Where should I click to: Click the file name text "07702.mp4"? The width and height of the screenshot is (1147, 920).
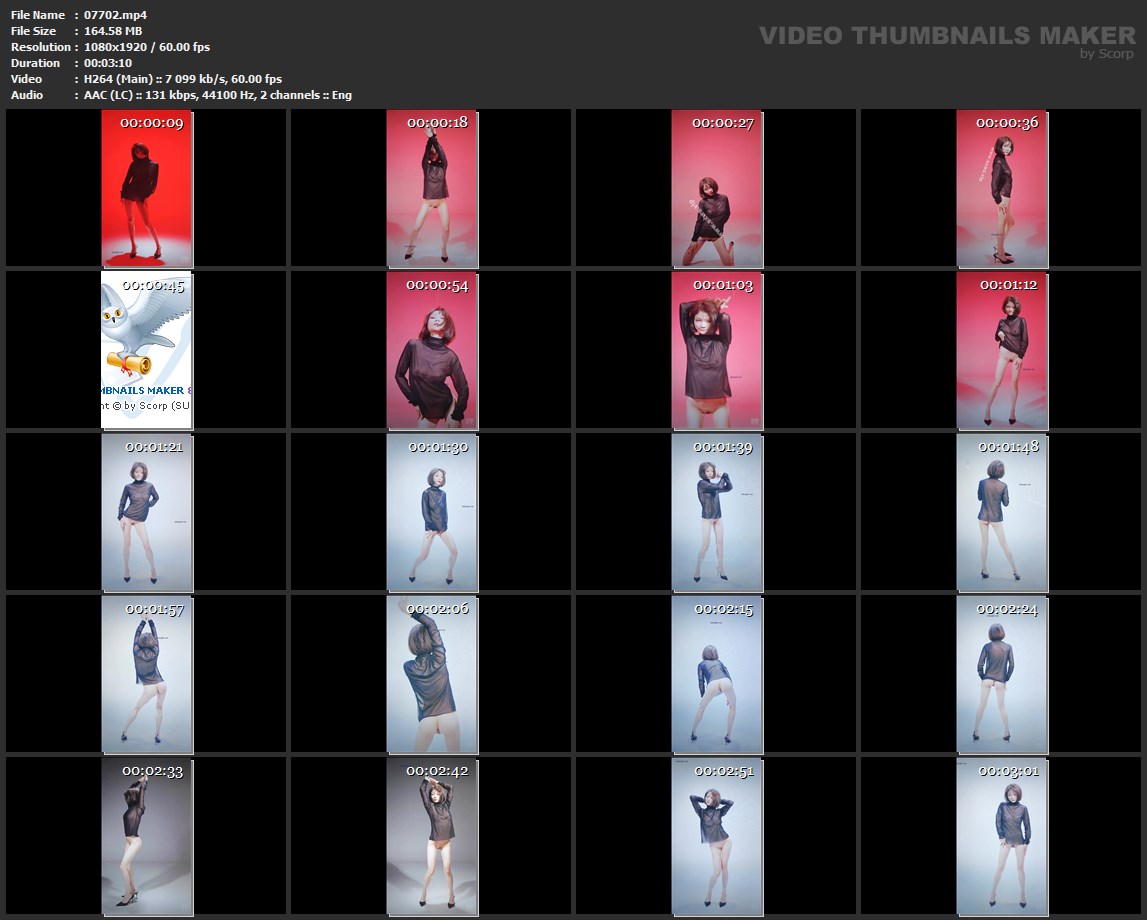(116, 15)
